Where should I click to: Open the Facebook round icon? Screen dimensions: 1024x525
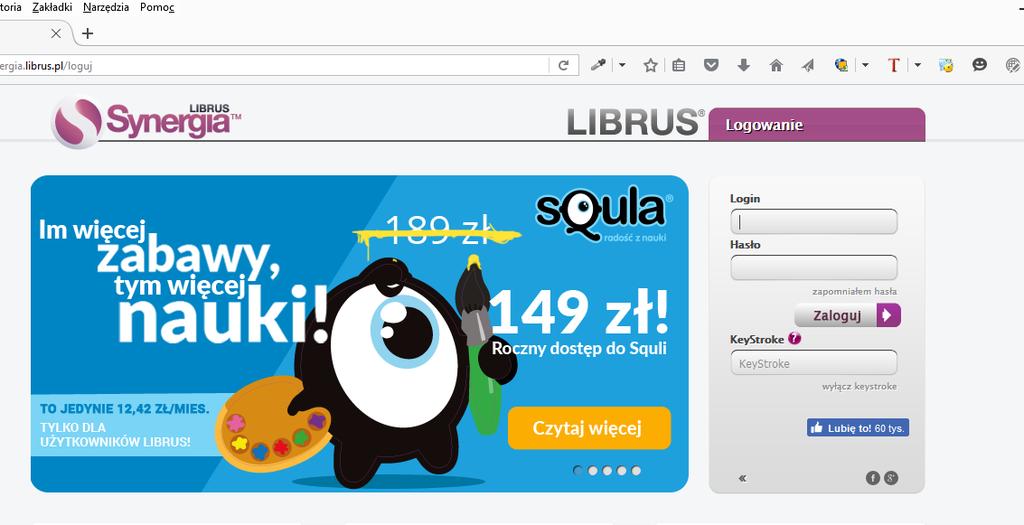872,478
